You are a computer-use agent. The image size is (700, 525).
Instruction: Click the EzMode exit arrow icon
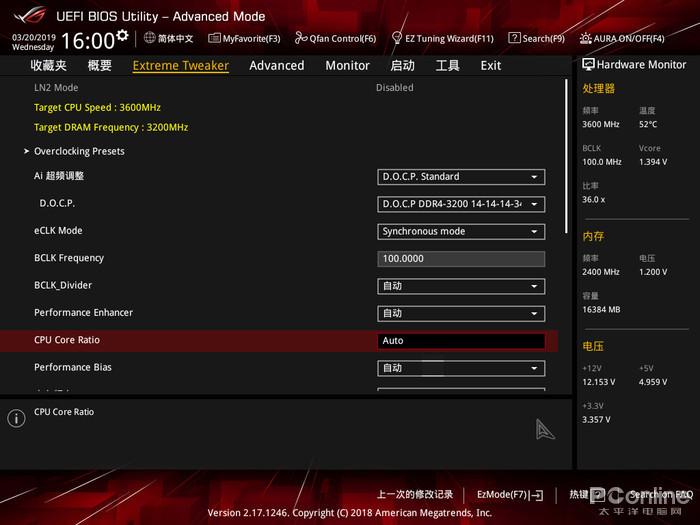pos(538,495)
